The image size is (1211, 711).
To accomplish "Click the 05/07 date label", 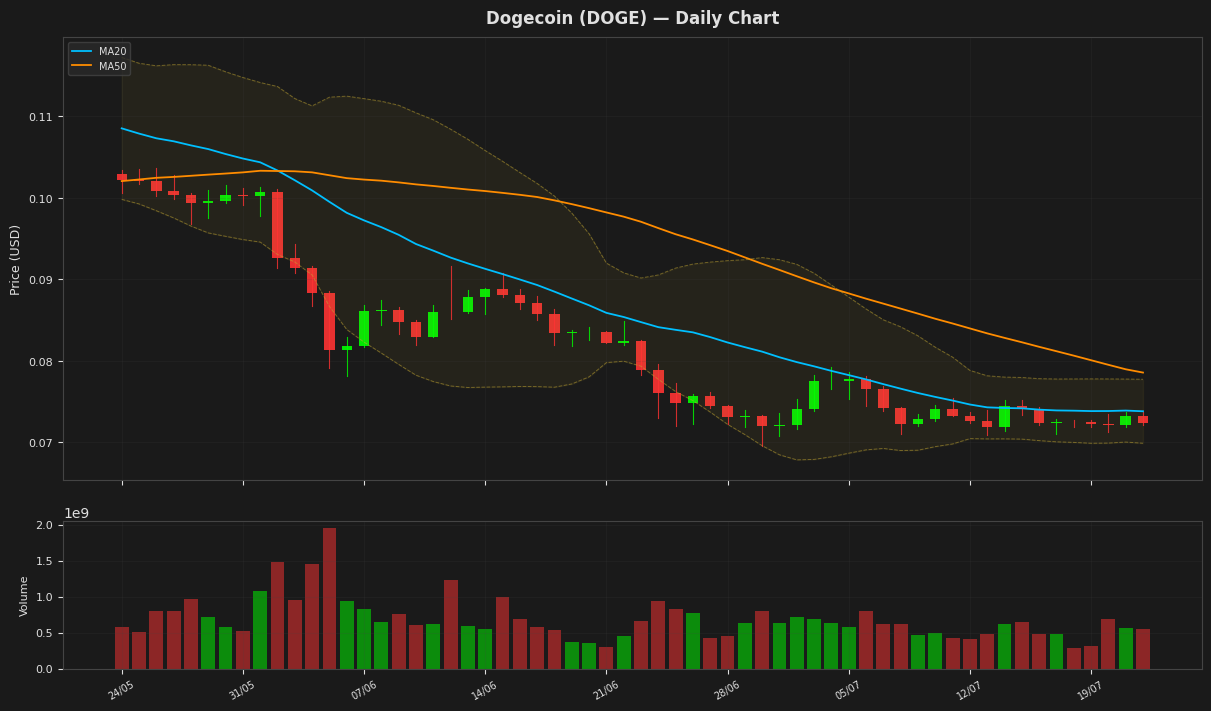I will [x=848, y=690].
